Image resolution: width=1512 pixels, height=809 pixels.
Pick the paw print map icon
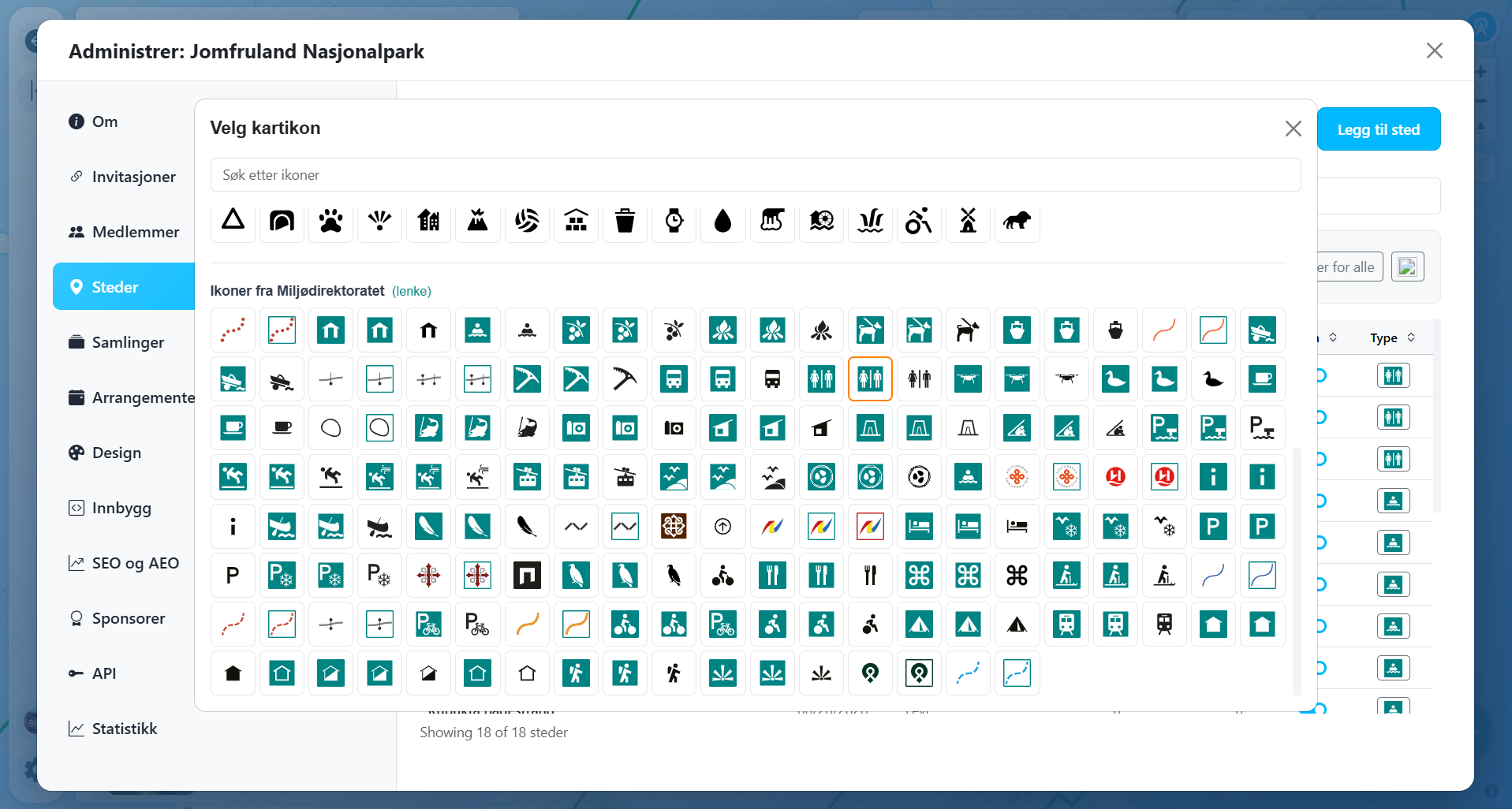click(331, 221)
